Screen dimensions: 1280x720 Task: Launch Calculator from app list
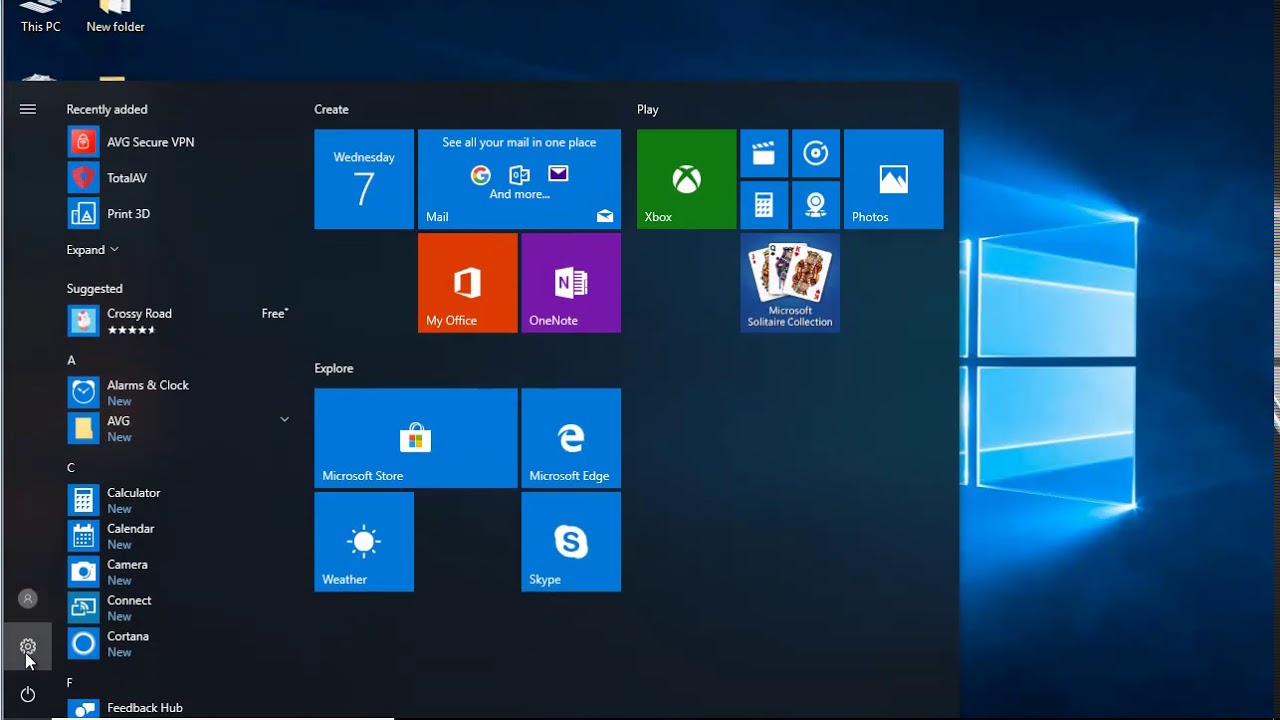(179, 500)
